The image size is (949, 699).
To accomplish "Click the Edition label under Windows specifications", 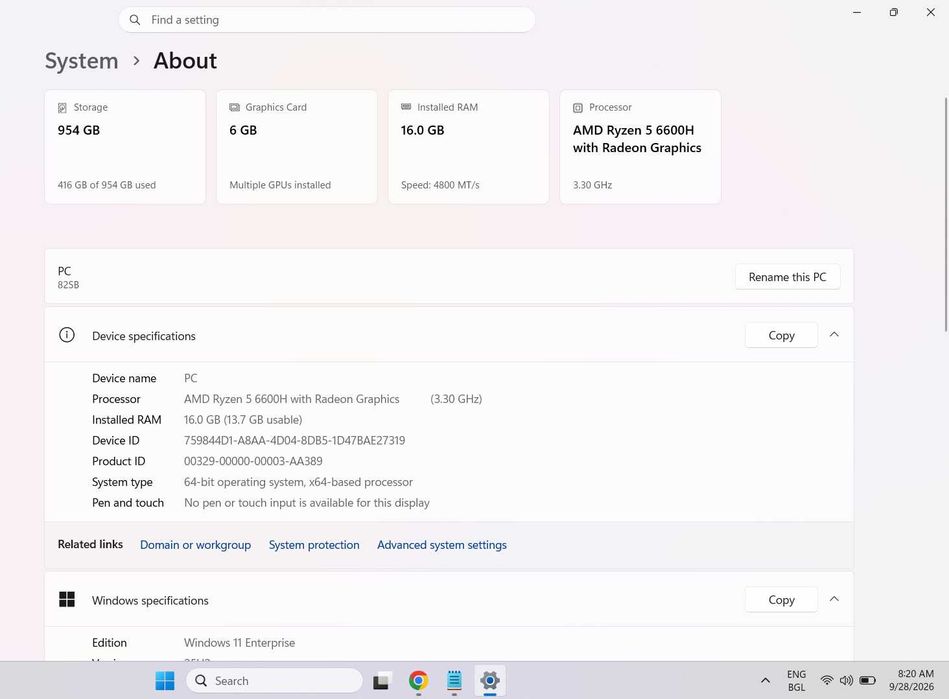I will (110, 643).
